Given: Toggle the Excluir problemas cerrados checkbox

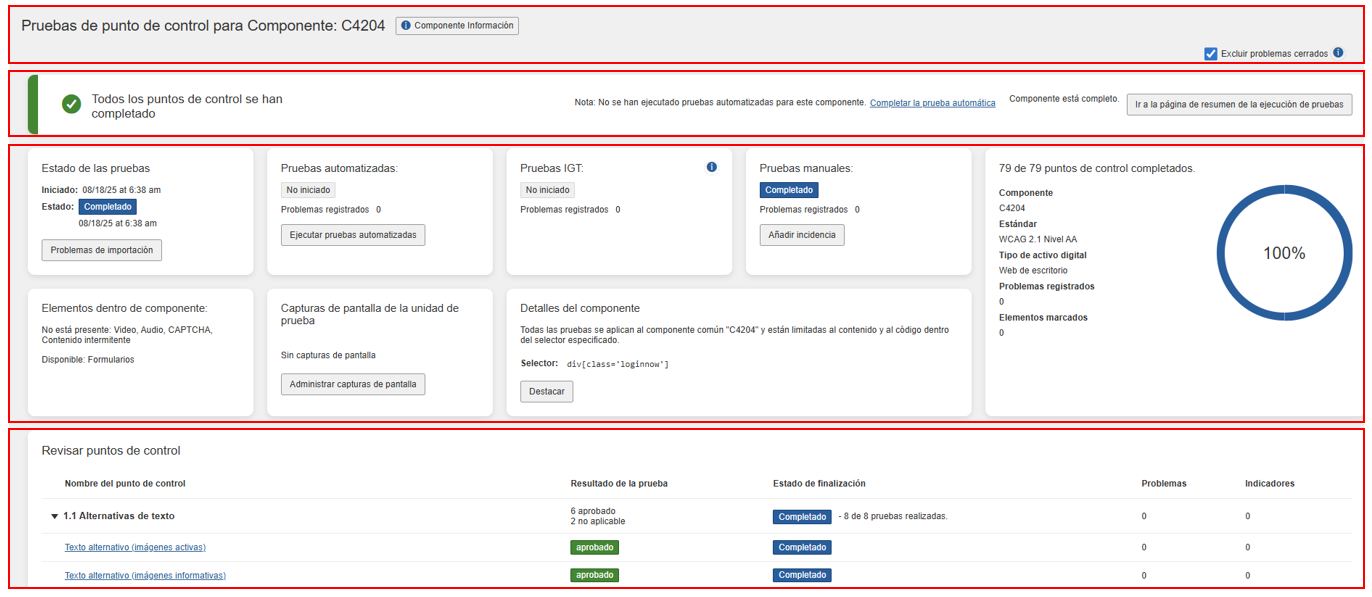Looking at the screenshot, I should (x=1211, y=54).
